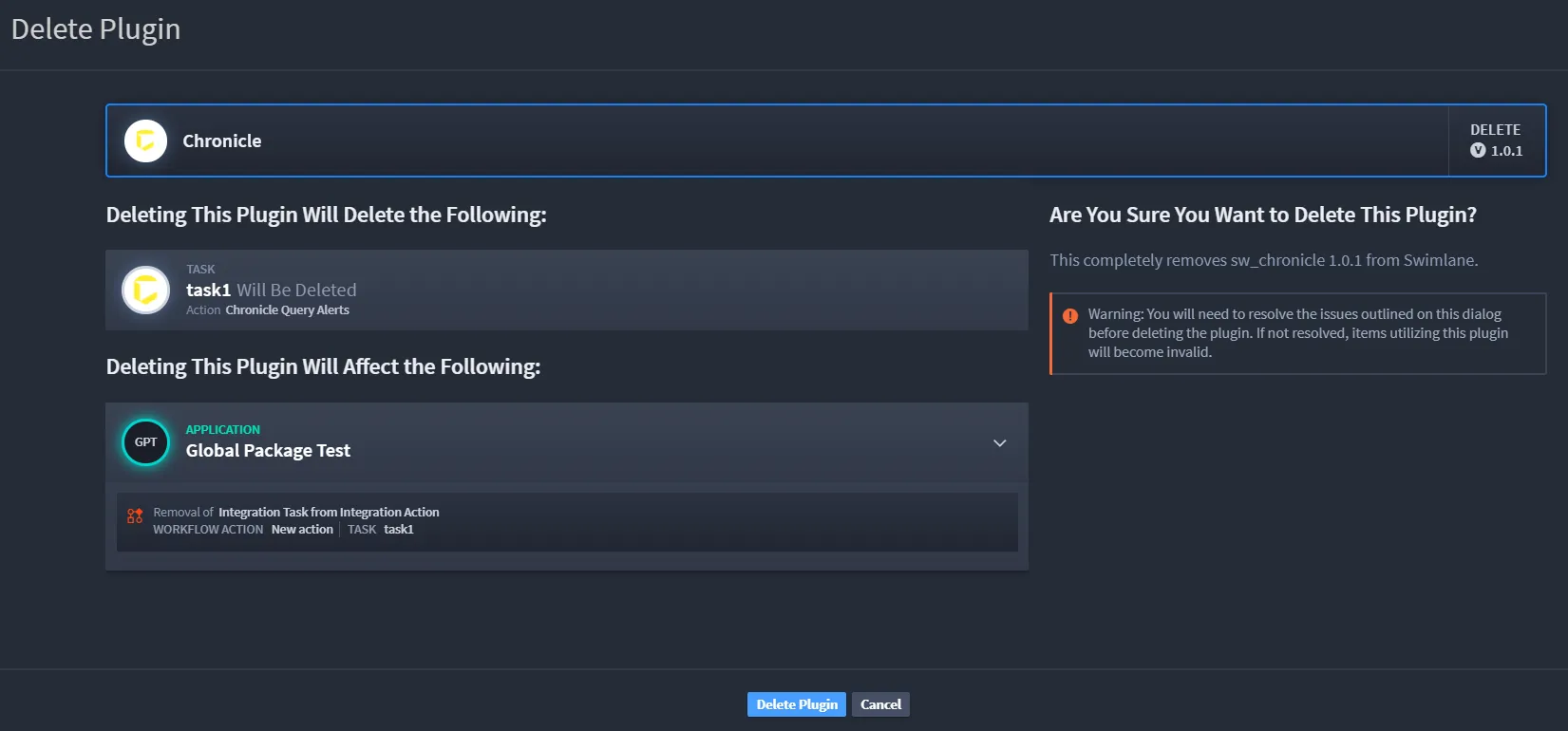Click the New action workflow action label
The image size is (1568, 731).
click(x=302, y=529)
